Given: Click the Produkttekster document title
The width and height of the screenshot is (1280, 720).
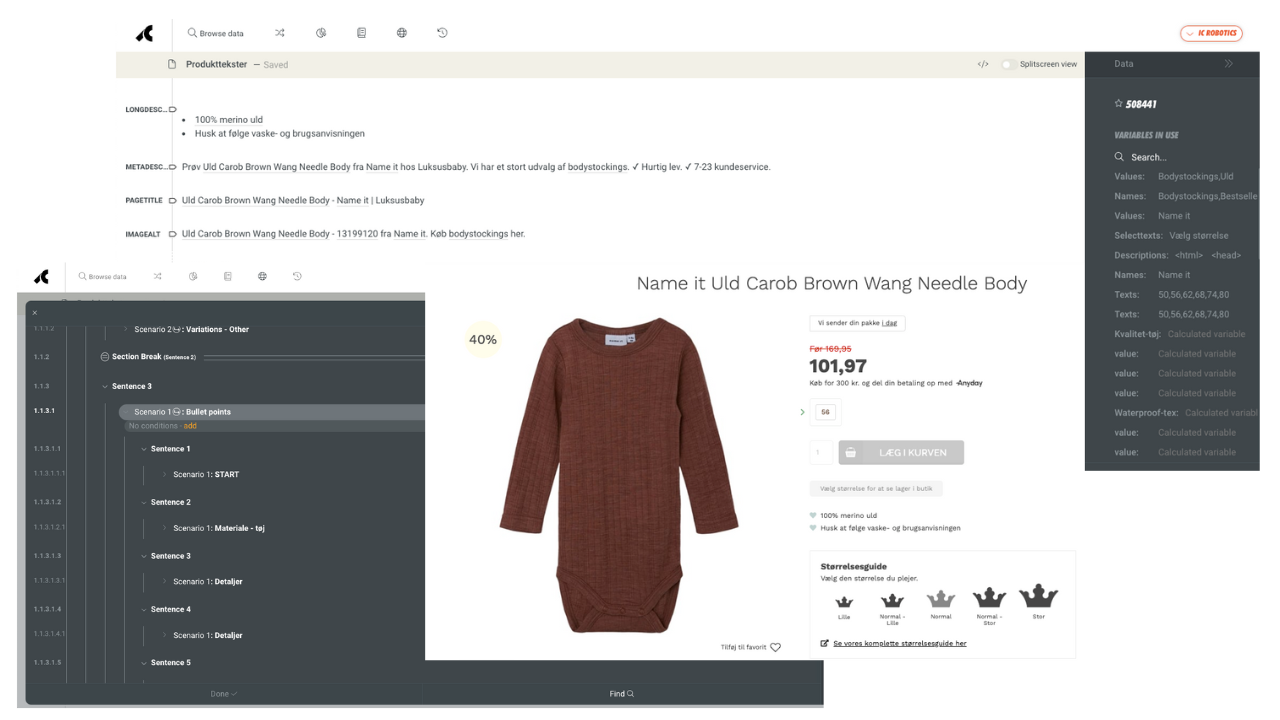Looking at the screenshot, I should coord(216,64).
